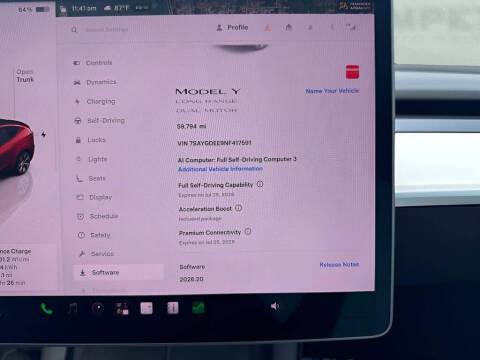Tap info icon beside Full Self-Driving Capability
This screenshot has width=480, height=360.
point(260,184)
